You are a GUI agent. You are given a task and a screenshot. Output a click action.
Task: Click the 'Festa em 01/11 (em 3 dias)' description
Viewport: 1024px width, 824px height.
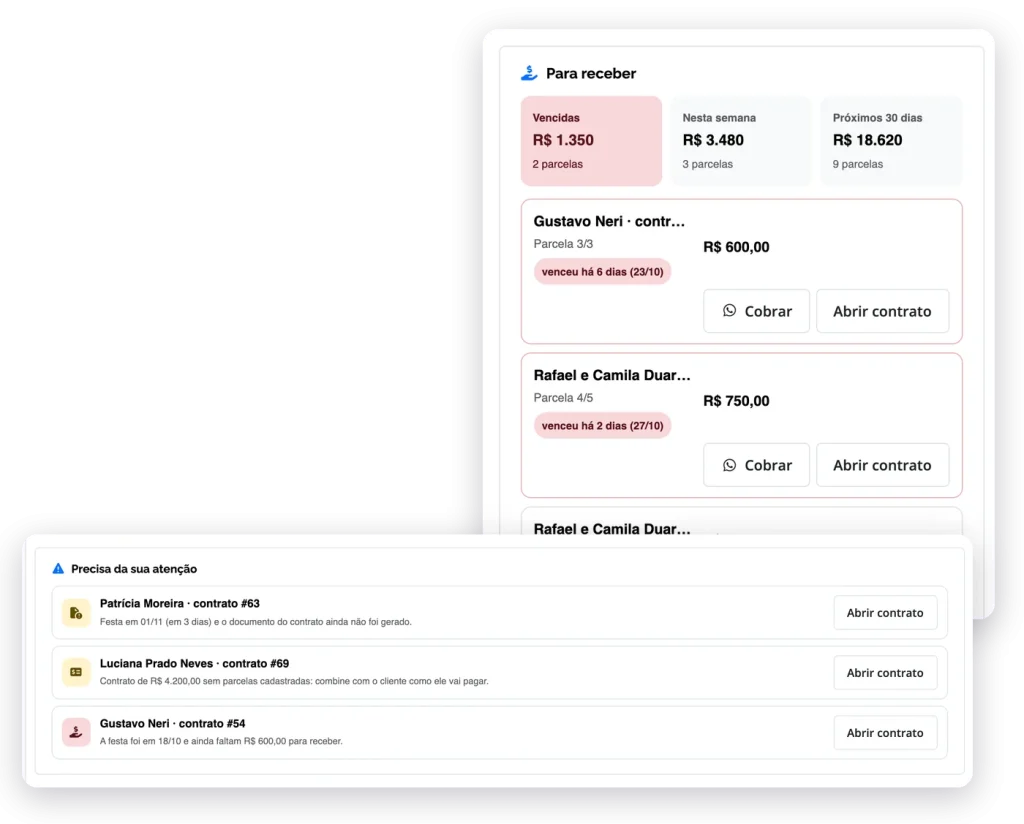pyautogui.click(x=255, y=622)
